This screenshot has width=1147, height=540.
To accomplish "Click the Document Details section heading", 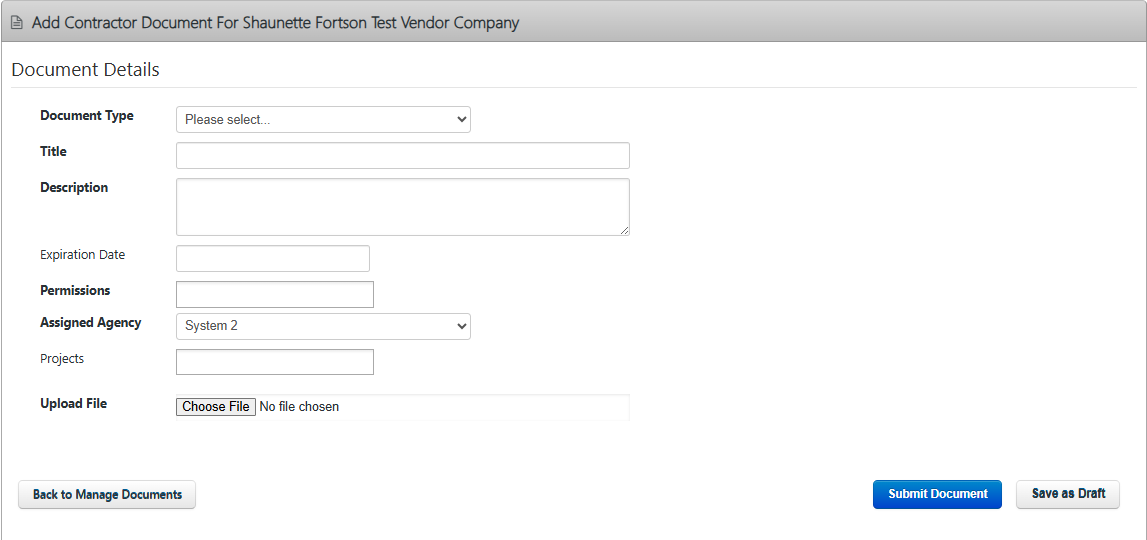I will [x=85, y=70].
